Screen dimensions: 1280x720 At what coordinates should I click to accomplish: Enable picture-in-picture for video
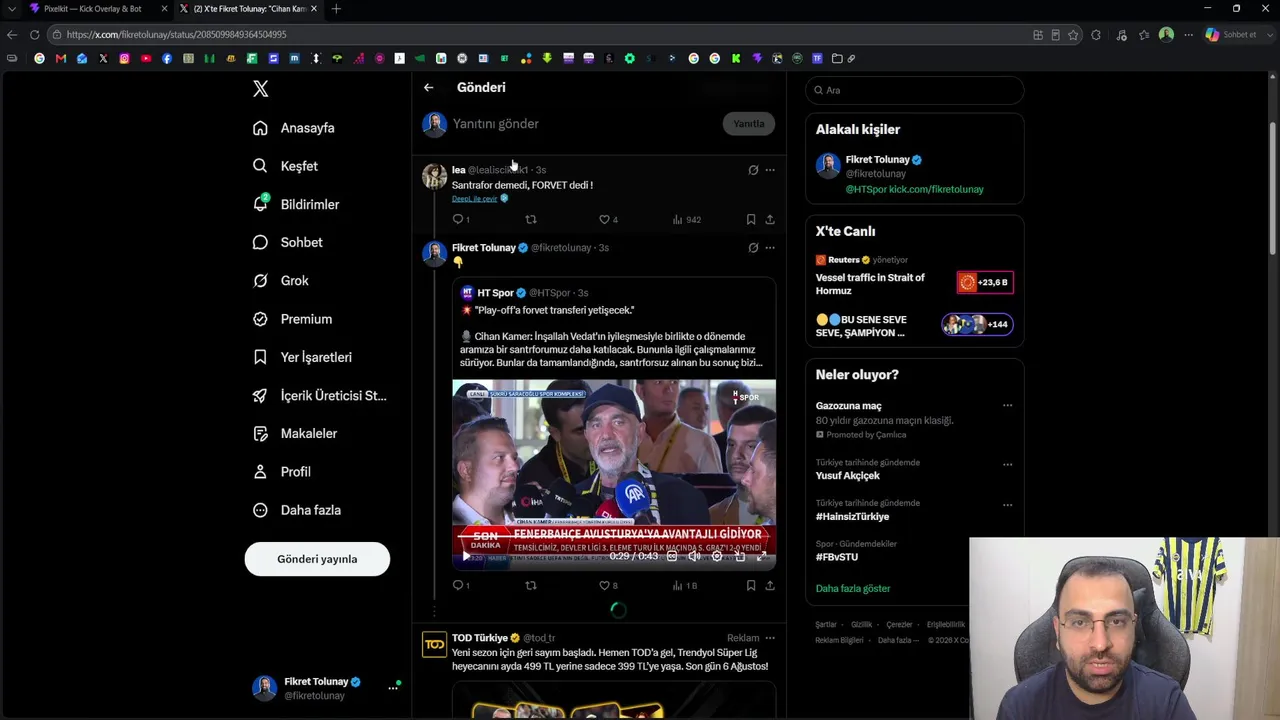pyautogui.click(x=739, y=556)
